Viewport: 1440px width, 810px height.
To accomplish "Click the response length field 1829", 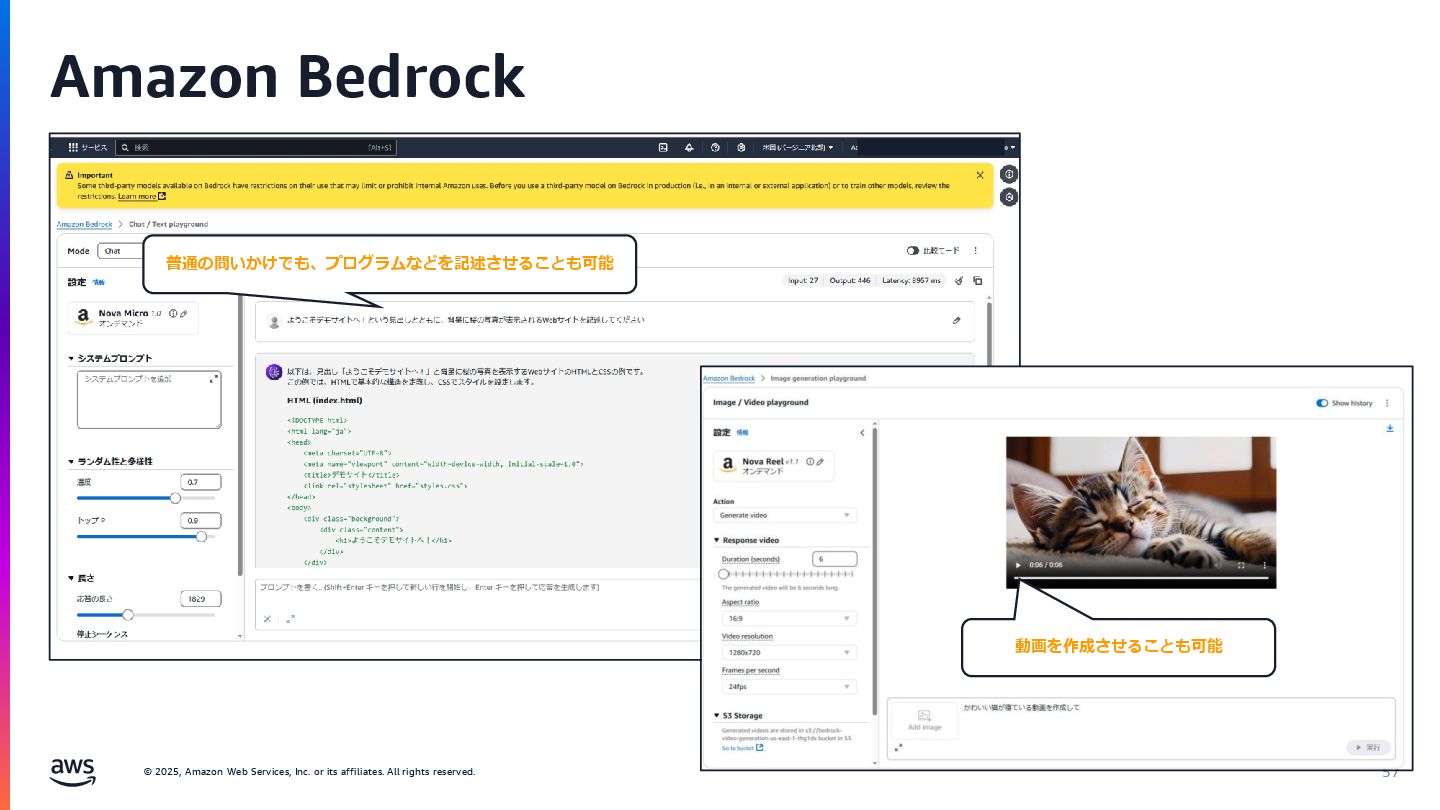I will click(x=201, y=599).
